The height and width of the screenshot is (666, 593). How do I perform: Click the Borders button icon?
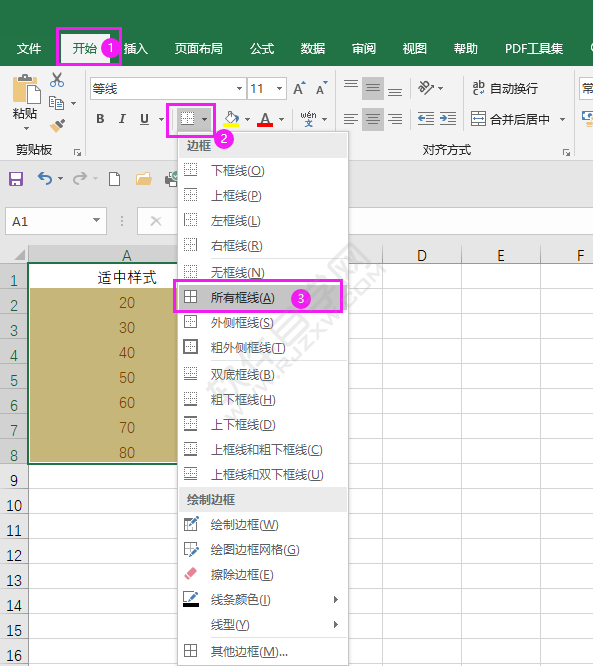pos(187,119)
